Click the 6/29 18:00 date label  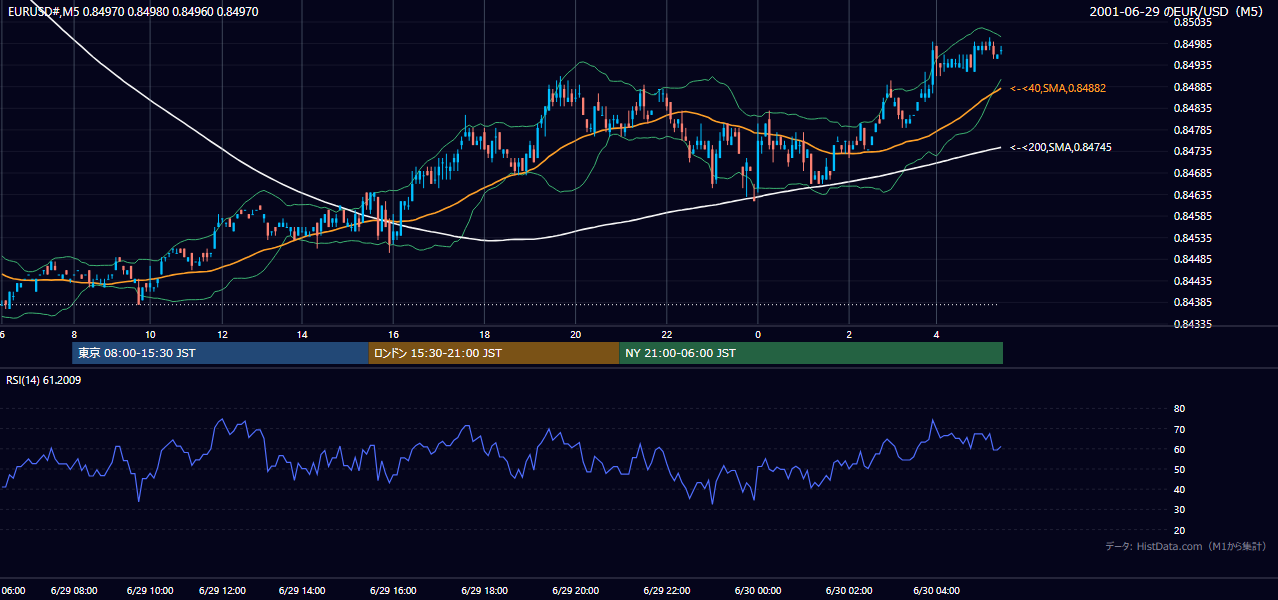[484, 590]
